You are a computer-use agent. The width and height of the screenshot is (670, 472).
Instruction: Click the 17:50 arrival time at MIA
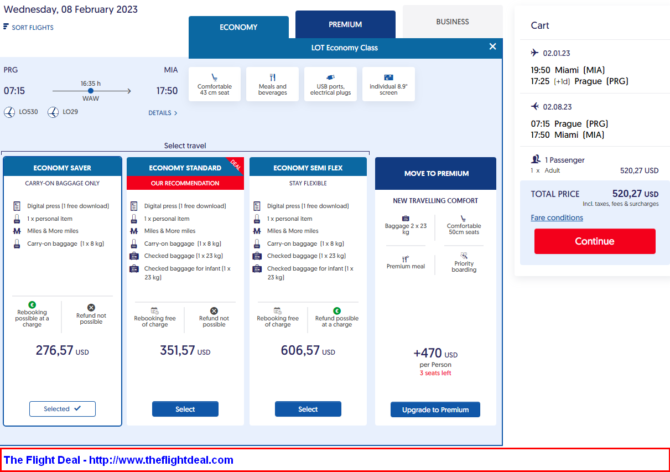tap(167, 91)
